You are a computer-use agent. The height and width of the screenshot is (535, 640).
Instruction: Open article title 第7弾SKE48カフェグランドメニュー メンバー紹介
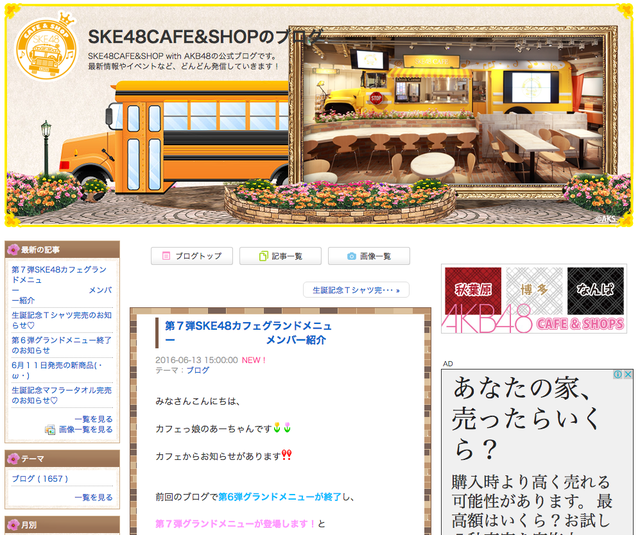coord(248,333)
